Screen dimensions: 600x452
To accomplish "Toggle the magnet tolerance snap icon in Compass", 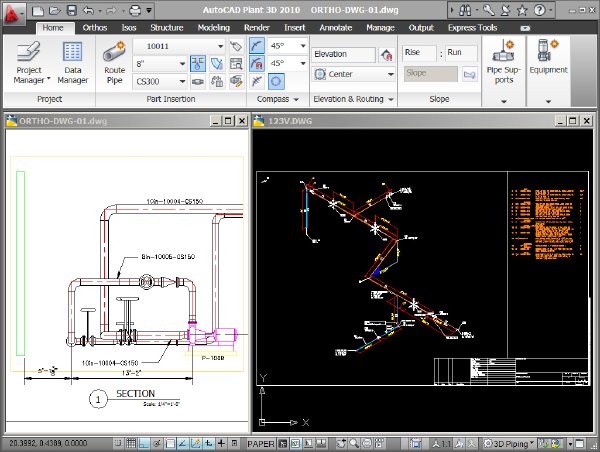I will (257, 64).
